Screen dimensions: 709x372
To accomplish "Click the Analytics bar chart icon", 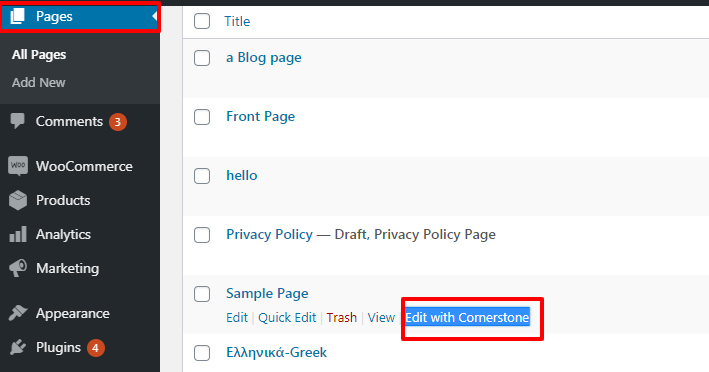I will click(18, 235).
